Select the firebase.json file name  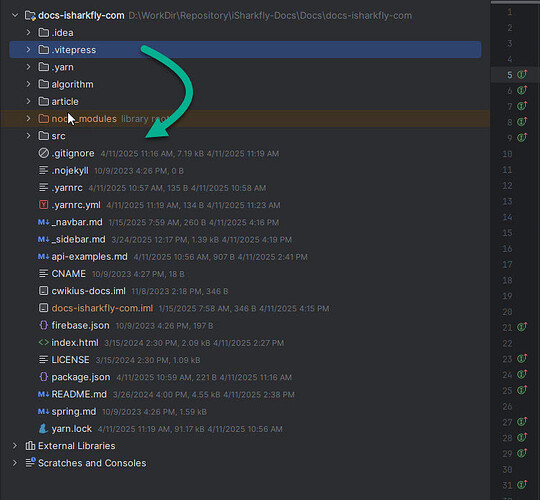coord(80,325)
